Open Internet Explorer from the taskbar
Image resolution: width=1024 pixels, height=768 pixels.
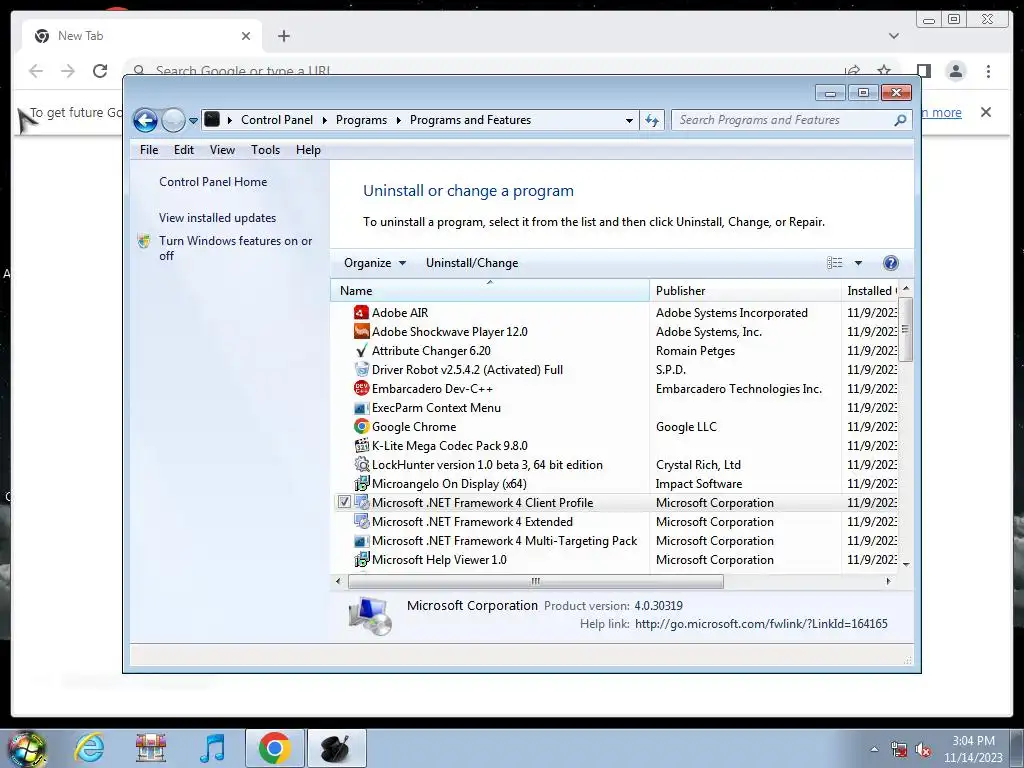(x=89, y=748)
